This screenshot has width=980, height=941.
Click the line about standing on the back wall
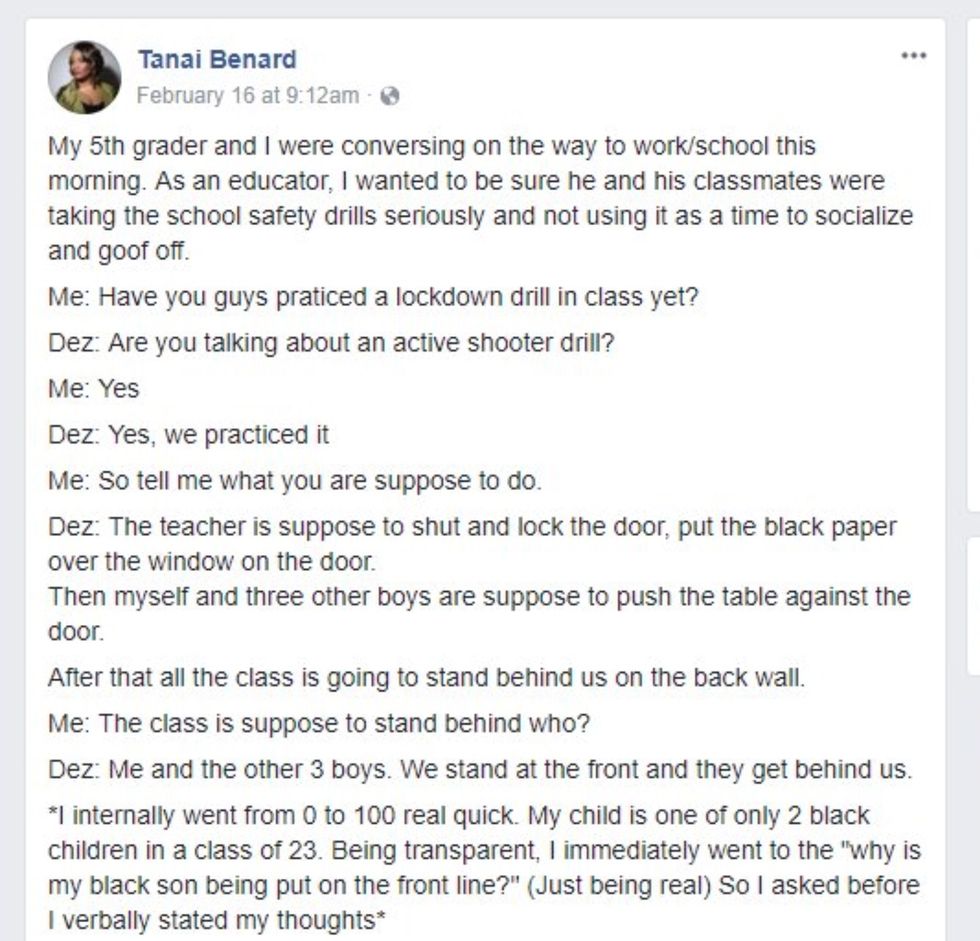coord(426,677)
